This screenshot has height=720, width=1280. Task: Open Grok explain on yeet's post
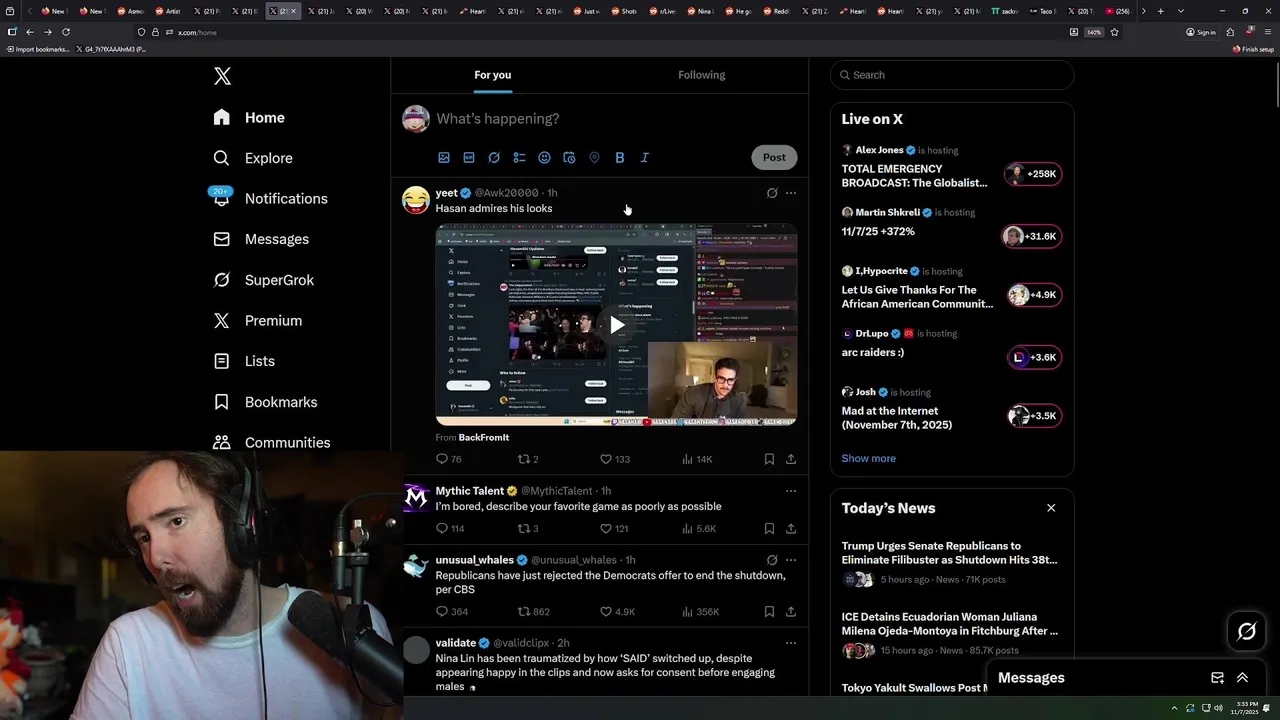771,193
